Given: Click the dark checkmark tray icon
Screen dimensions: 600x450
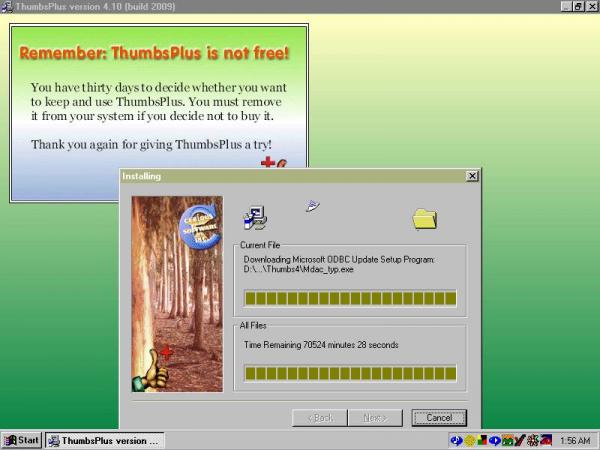Looking at the screenshot, I should pyautogui.click(x=520, y=441).
